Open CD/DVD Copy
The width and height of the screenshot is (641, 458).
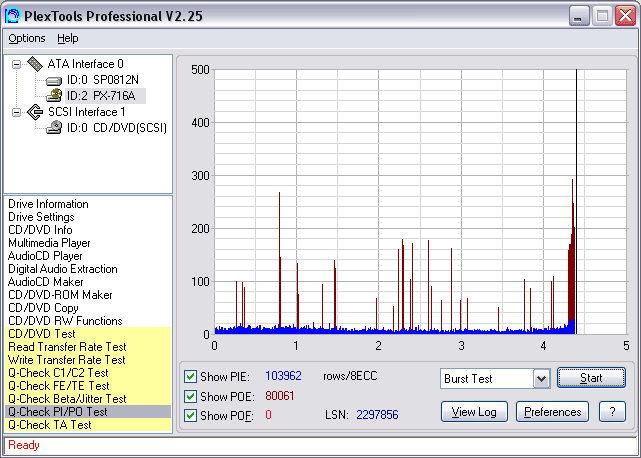(43, 308)
